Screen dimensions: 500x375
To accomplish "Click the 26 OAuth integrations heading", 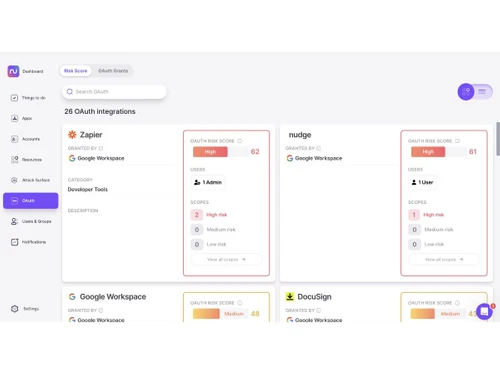I will click(x=100, y=111).
